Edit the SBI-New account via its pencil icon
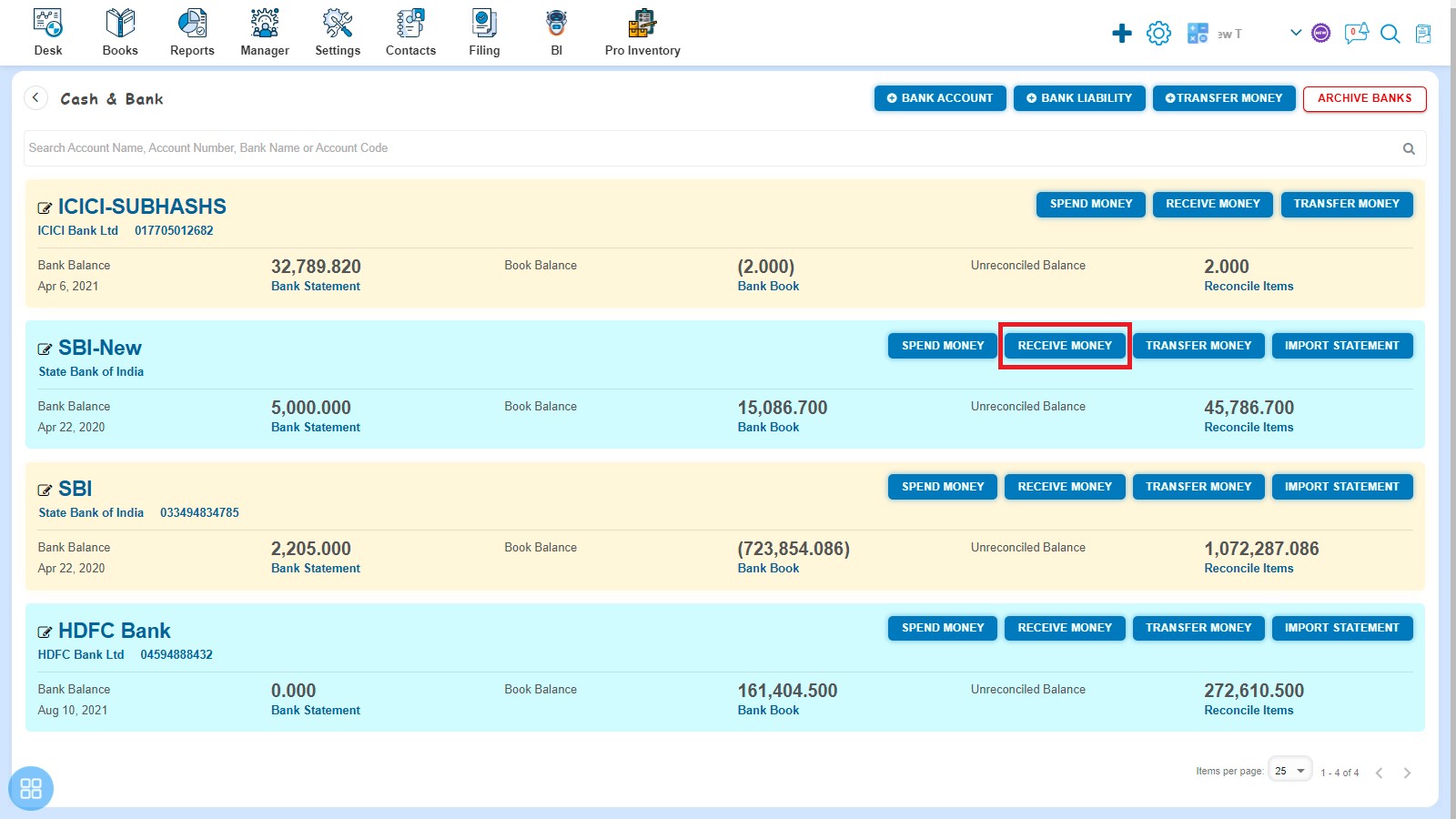1456x819 pixels. tap(45, 349)
